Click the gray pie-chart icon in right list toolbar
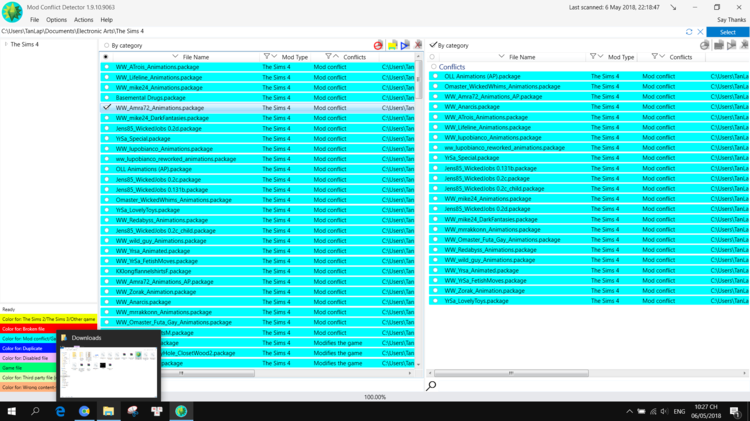This screenshot has width=750, height=421. 705,45
